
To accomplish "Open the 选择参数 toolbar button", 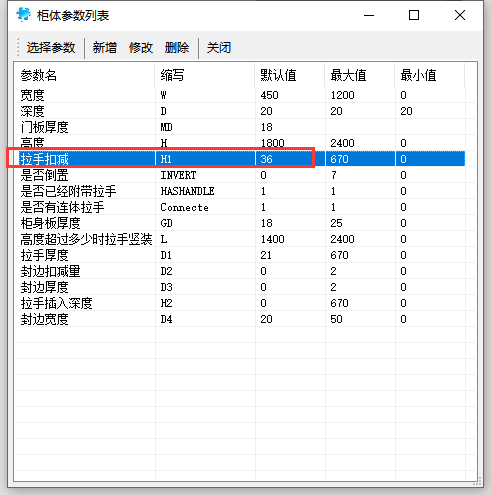I will [51, 48].
